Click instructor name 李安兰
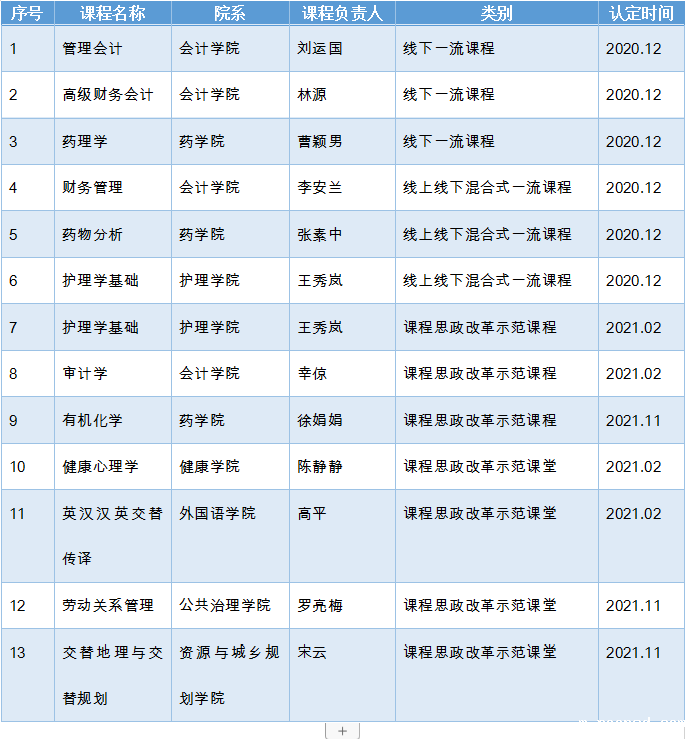 (x=320, y=188)
